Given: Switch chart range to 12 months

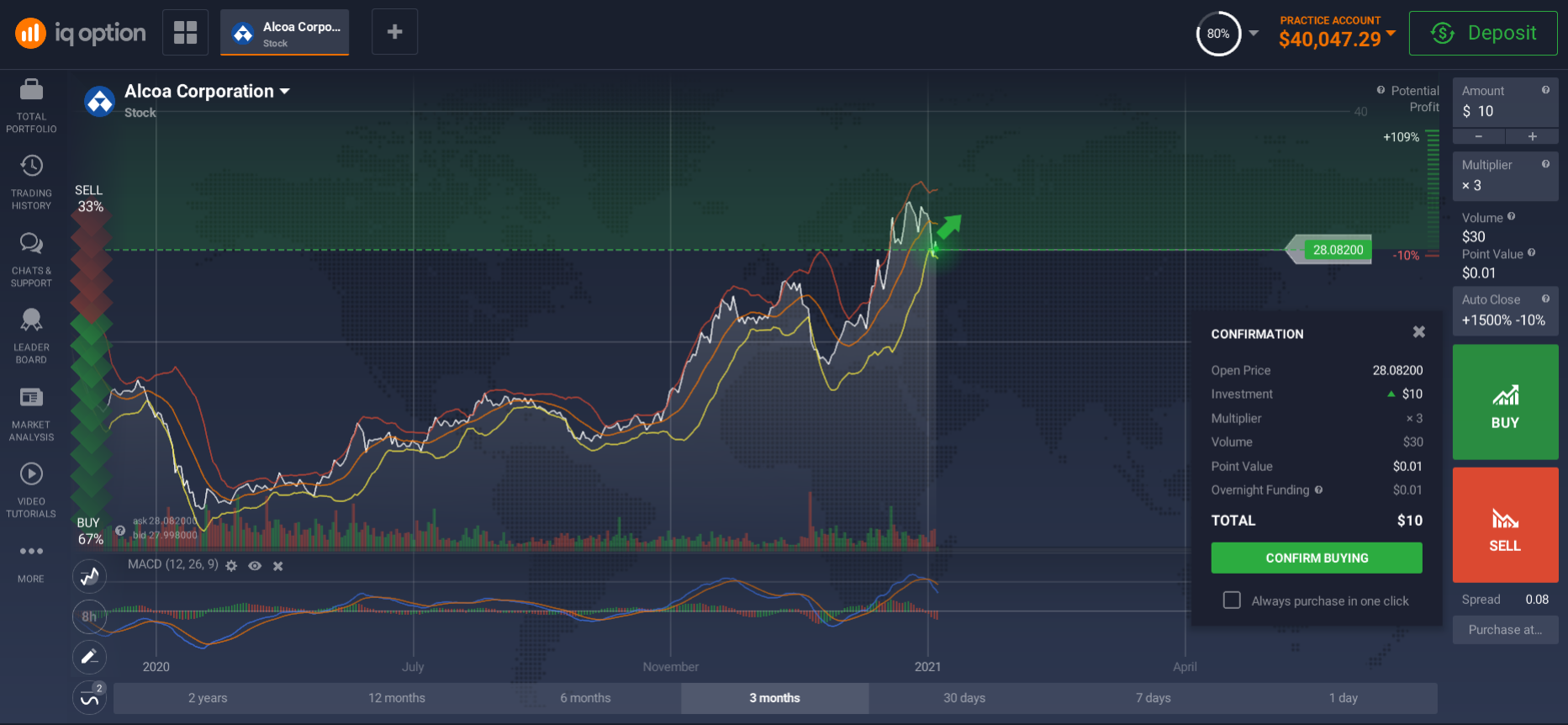Looking at the screenshot, I should (397, 698).
